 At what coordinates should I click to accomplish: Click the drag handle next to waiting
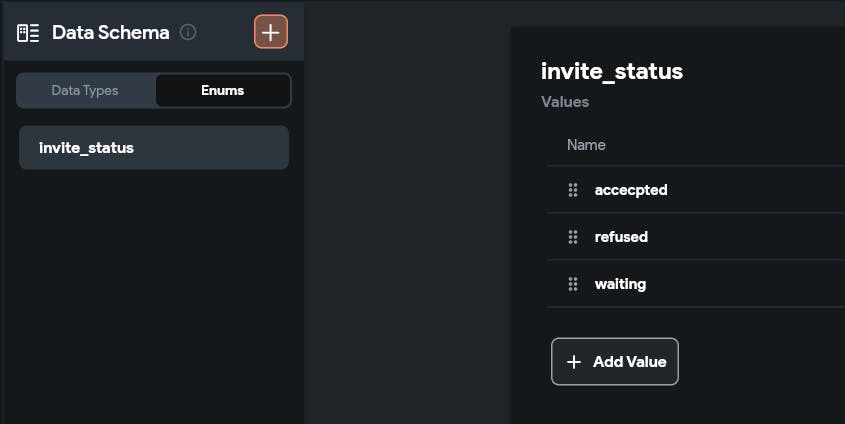pos(573,284)
